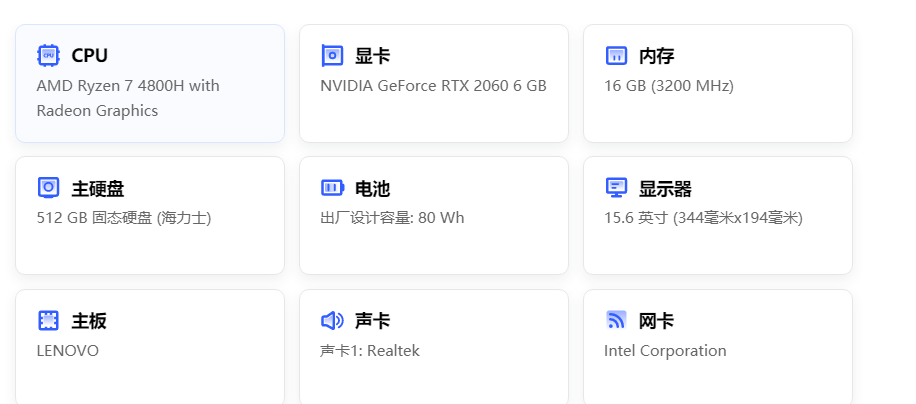Click the sound card speaker icon
This screenshot has width=916, height=404.
[x=332, y=320]
